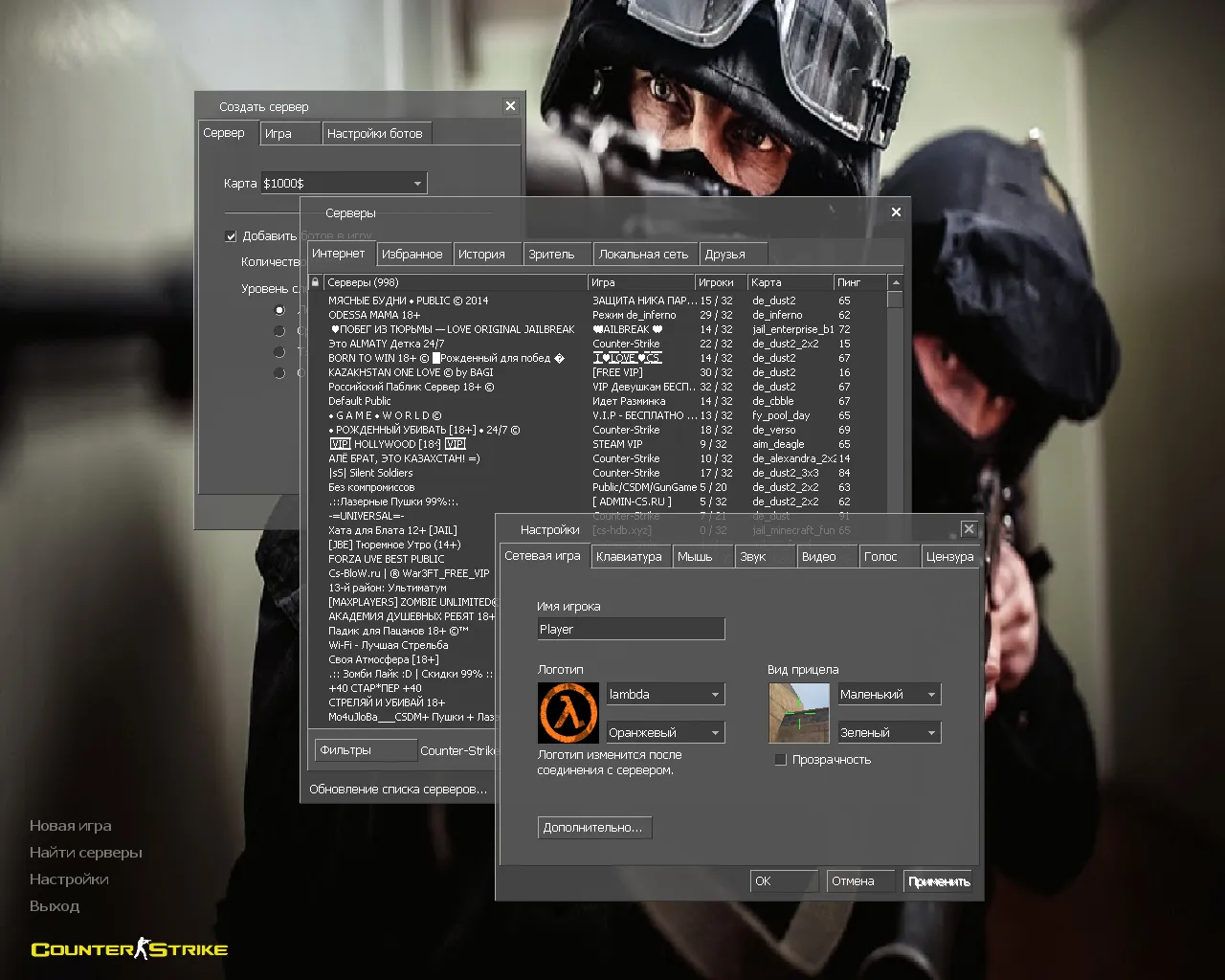Click Обновление списка серверов
1225x980 pixels.
(398, 790)
